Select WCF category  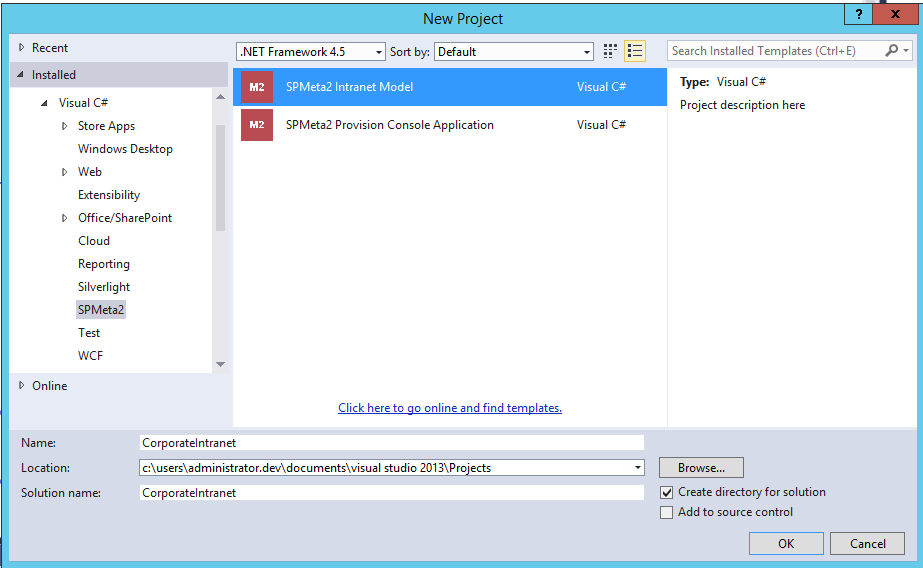point(90,356)
